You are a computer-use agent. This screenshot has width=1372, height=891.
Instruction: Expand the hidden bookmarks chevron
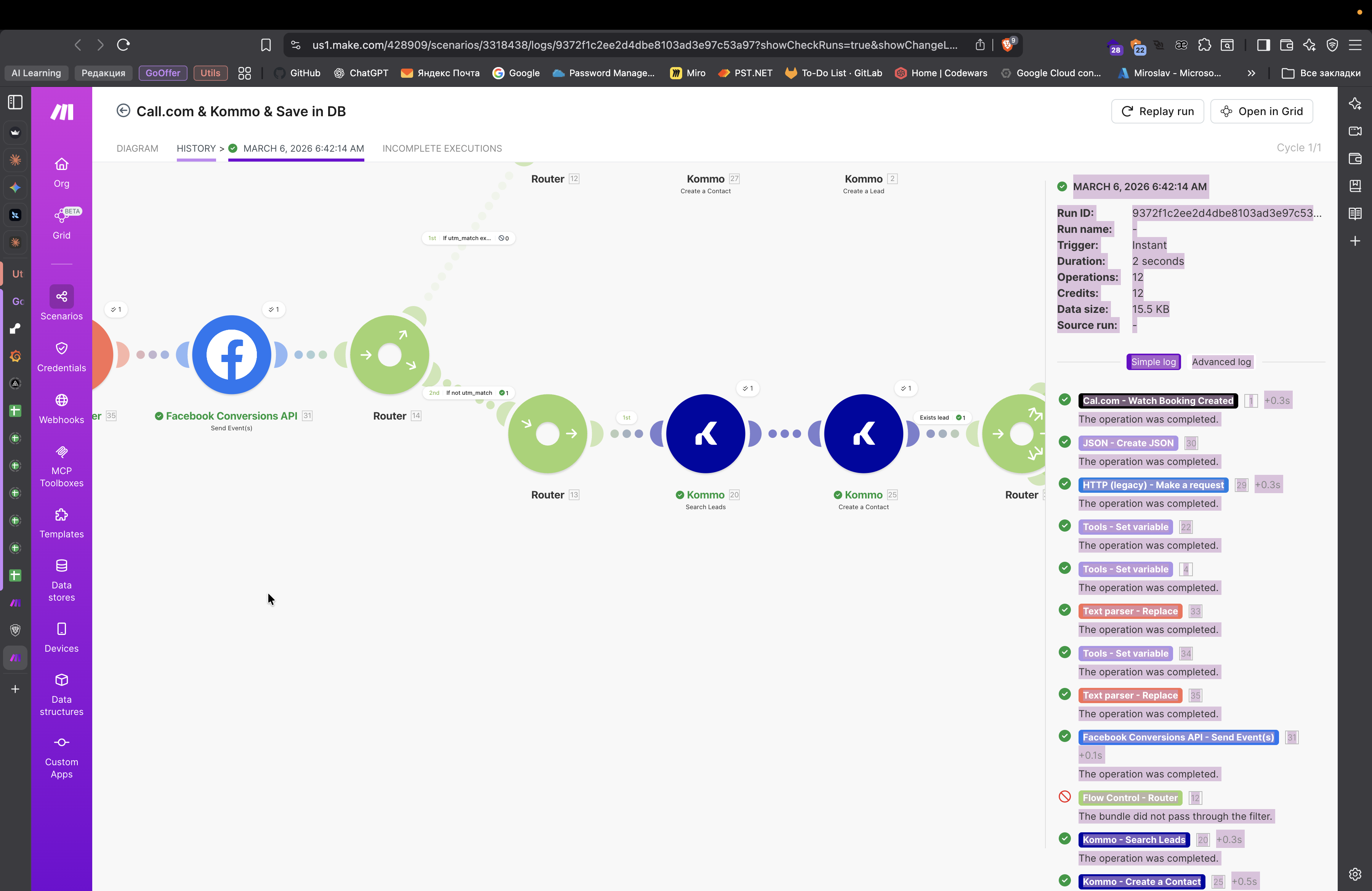click(1251, 73)
